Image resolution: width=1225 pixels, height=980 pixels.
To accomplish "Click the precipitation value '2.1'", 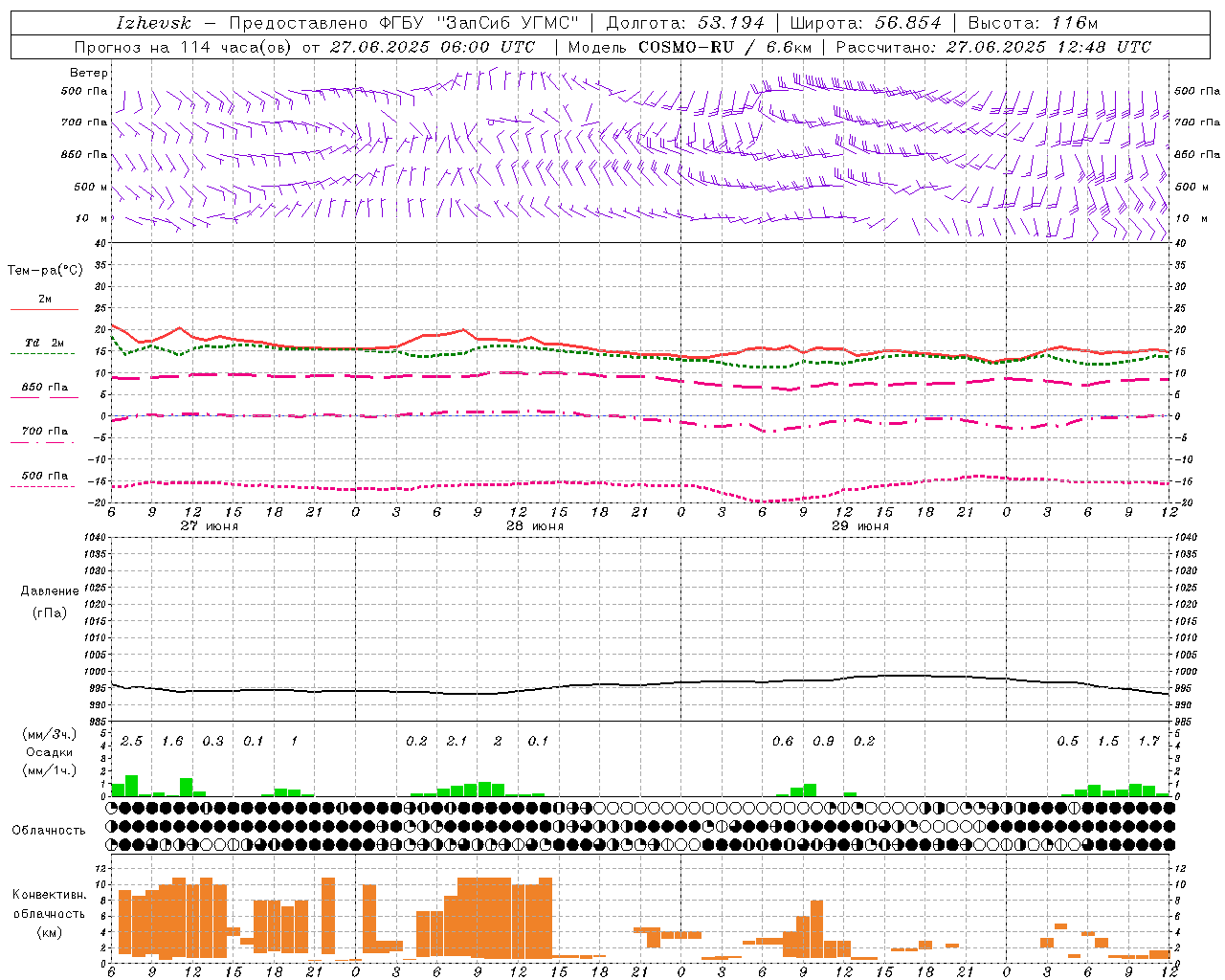I will [x=457, y=742].
